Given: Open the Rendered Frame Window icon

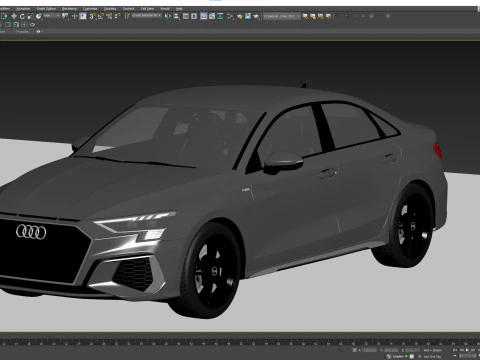Looking at the screenshot, I should (248, 16).
